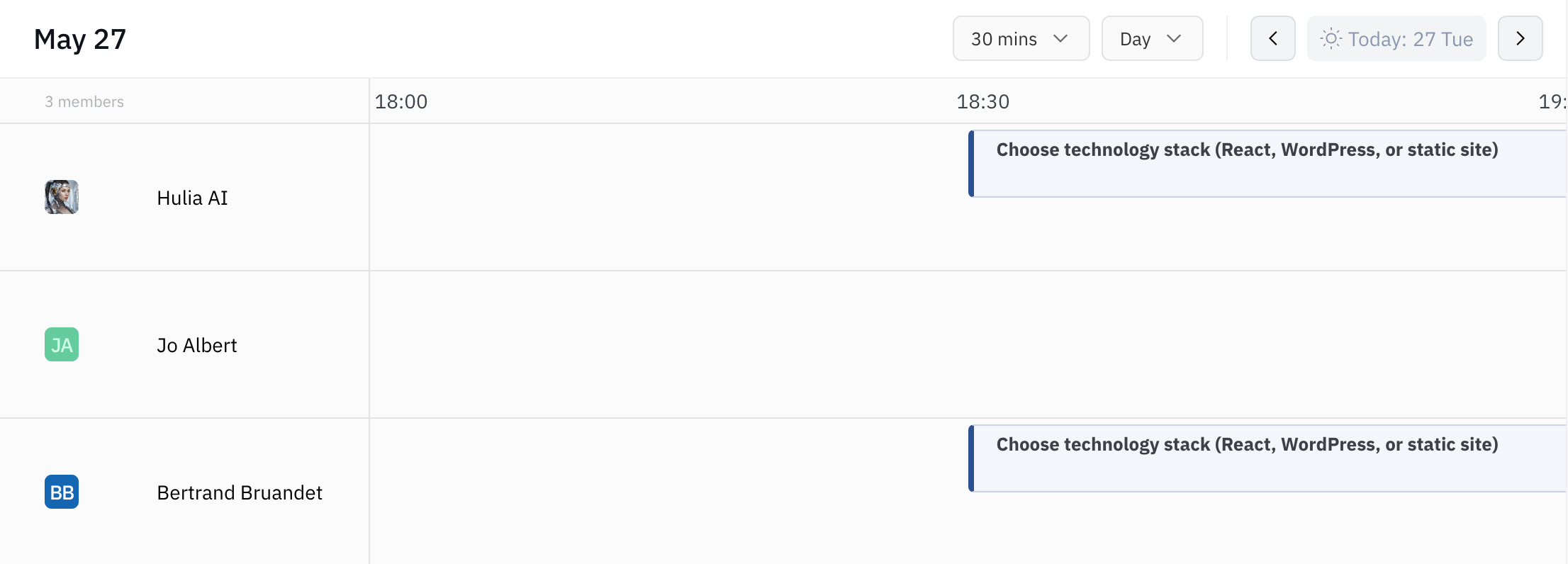Image resolution: width=1568 pixels, height=564 pixels.
Task: Select the Hulia AI member name
Action: coord(192,198)
